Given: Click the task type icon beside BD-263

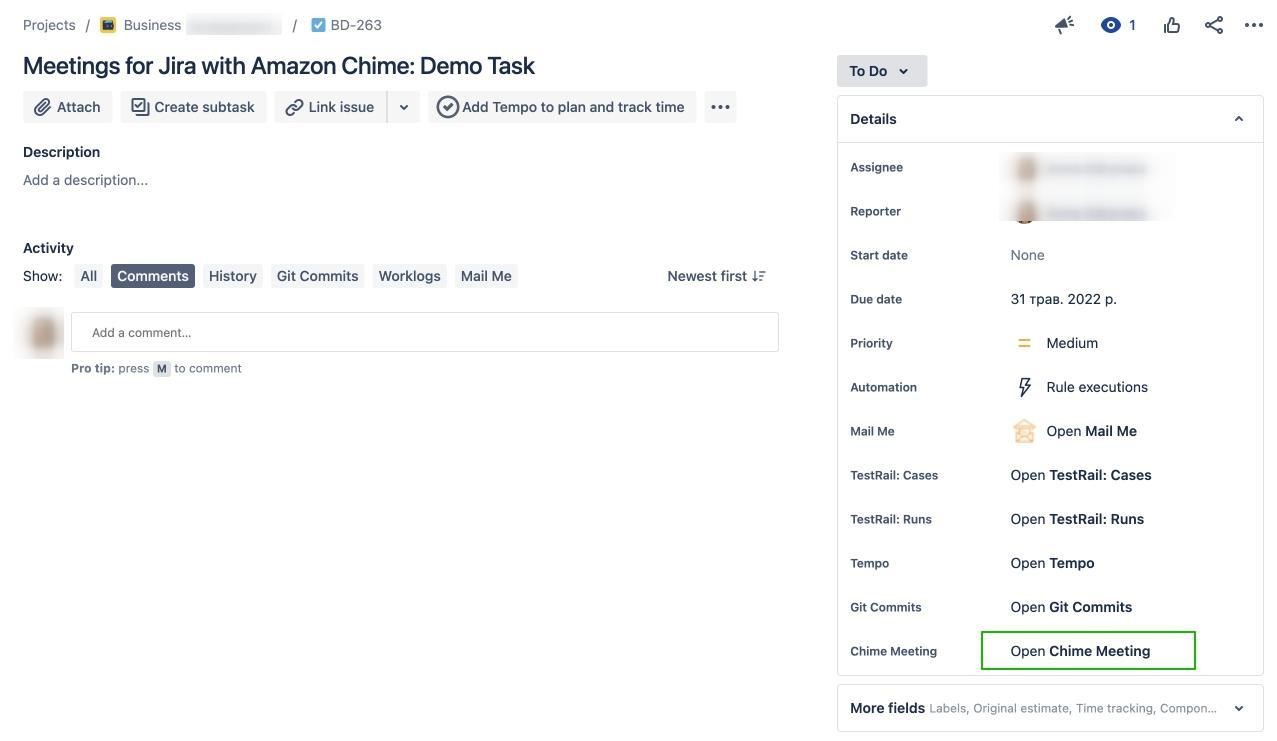Looking at the screenshot, I should pyautogui.click(x=318, y=25).
